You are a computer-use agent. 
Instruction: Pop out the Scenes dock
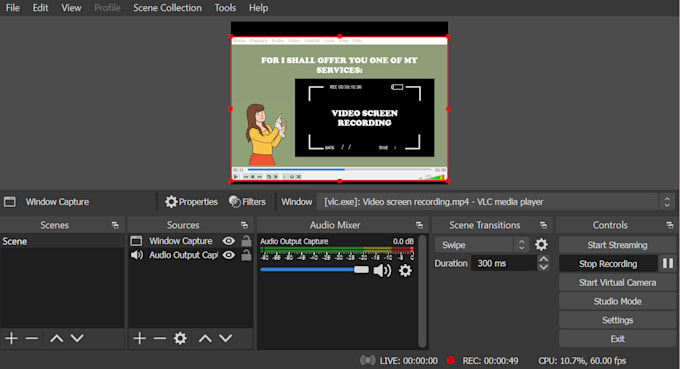tap(115, 225)
